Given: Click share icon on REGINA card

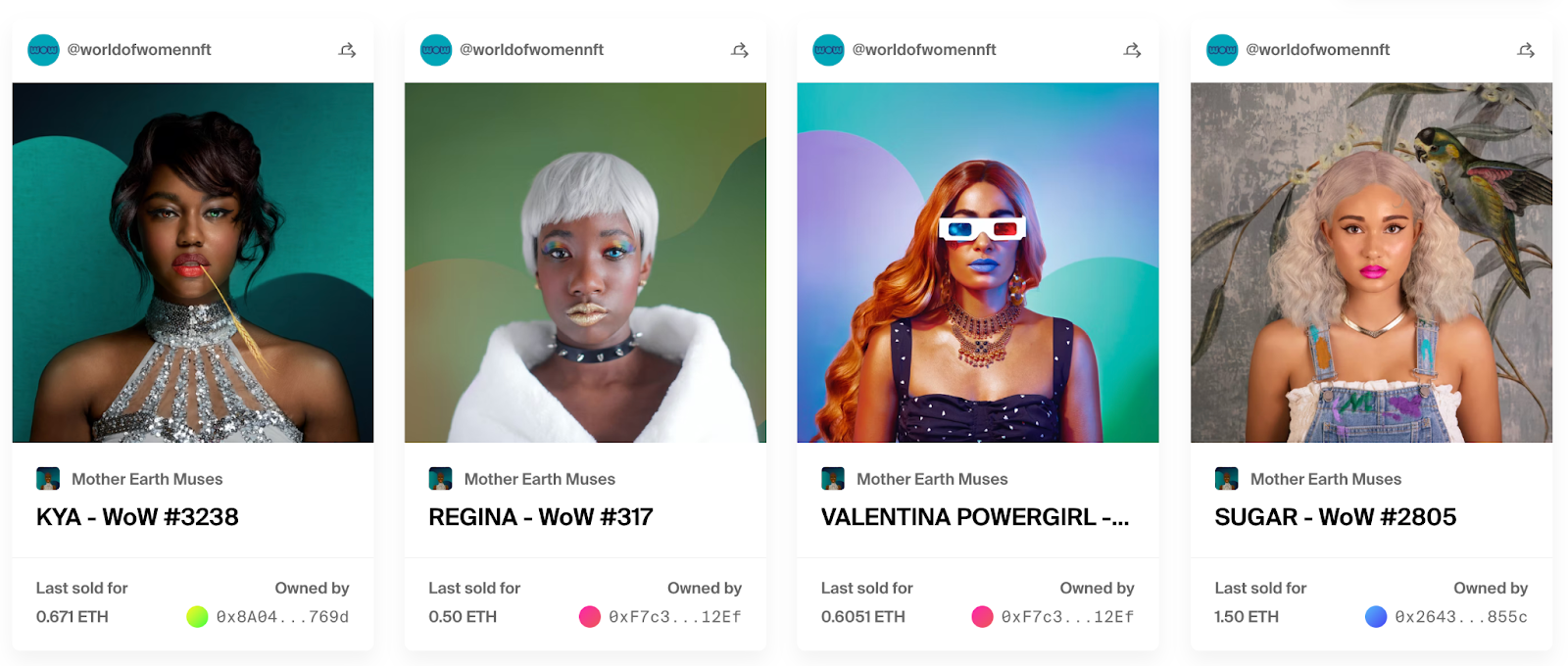Looking at the screenshot, I should pos(740,50).
